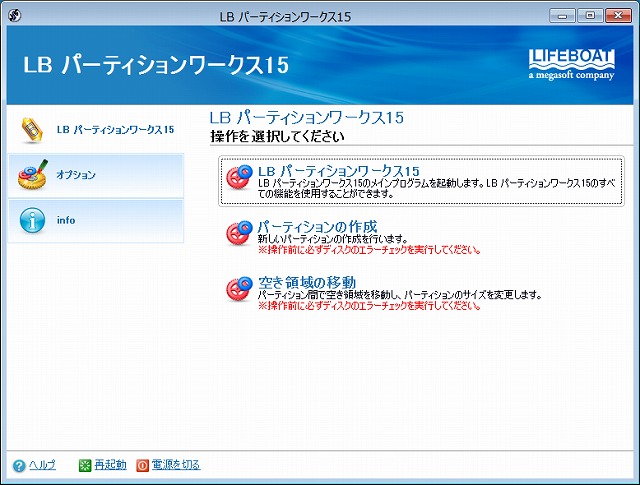Click the 電源を切る link
The width and height of the screenshot is (640, 485).
point(176,465)
